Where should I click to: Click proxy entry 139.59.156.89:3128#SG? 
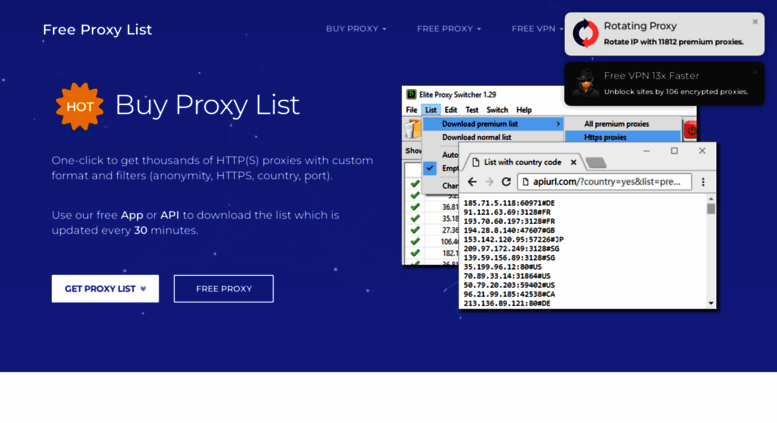(509, 258)
